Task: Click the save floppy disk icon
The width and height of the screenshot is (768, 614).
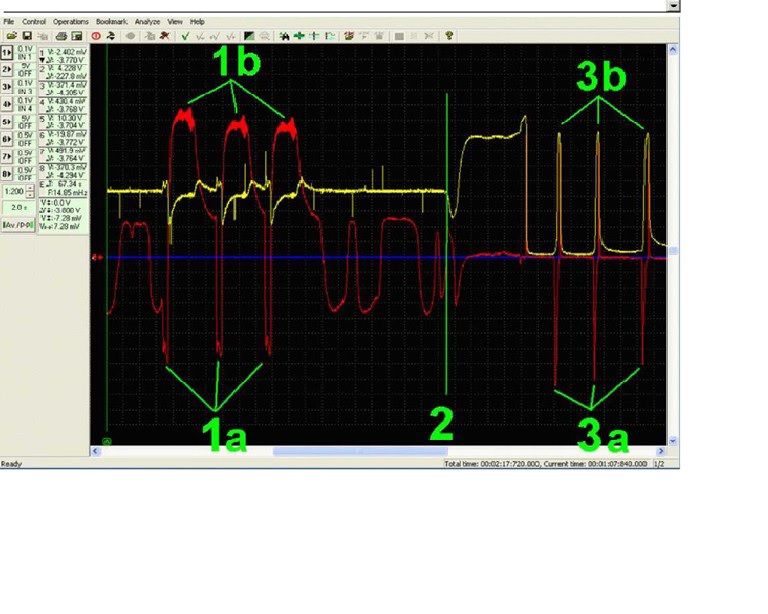Action: pyautogui.click(x=27, y=36)
